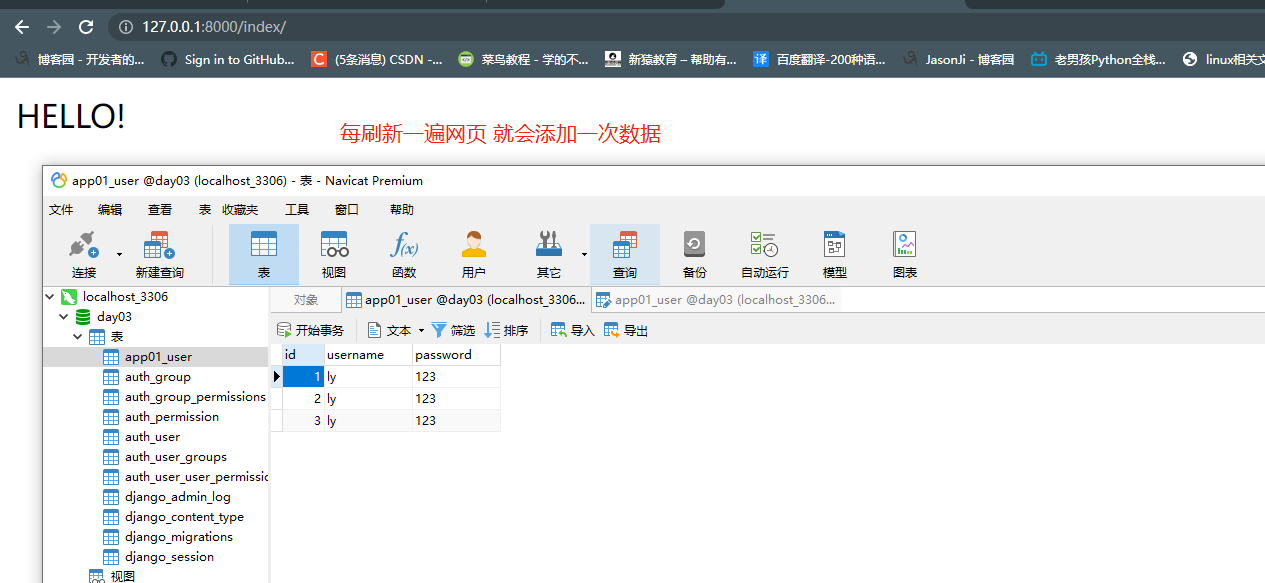Open the 帮助 menu in Navicat
The width and height of the screenshot is (1265, 583).
pos(402,210)
